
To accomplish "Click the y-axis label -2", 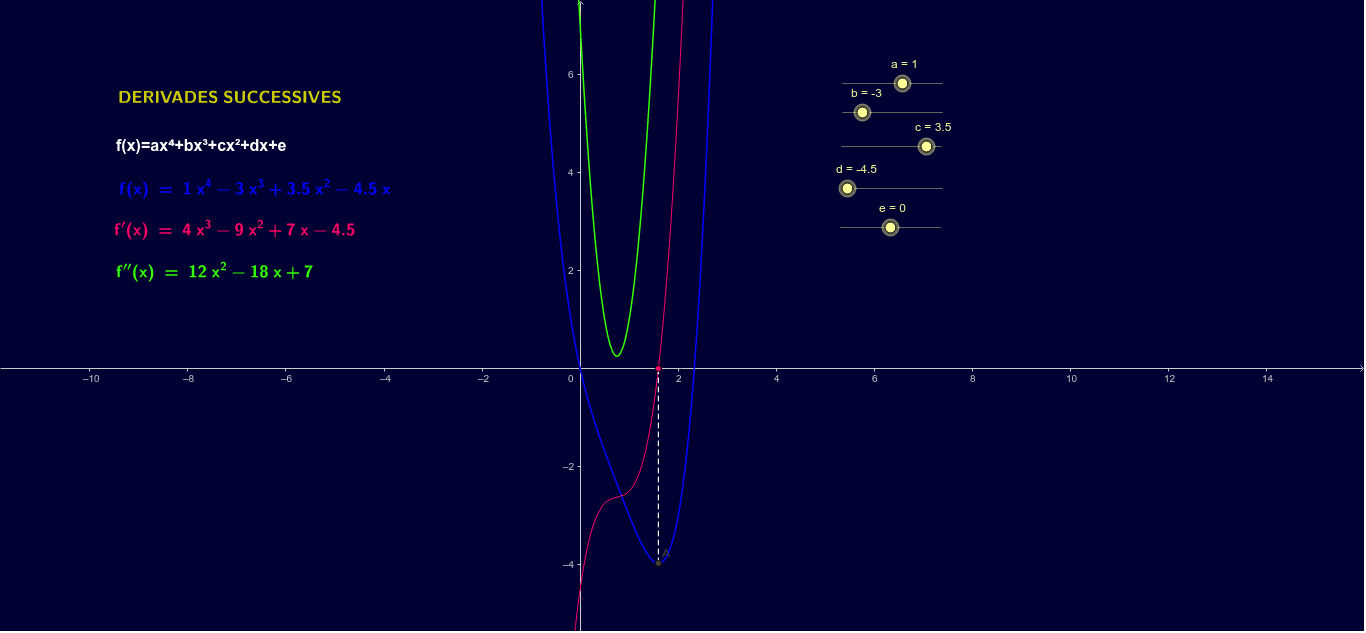I will click(x=567, y=466).
